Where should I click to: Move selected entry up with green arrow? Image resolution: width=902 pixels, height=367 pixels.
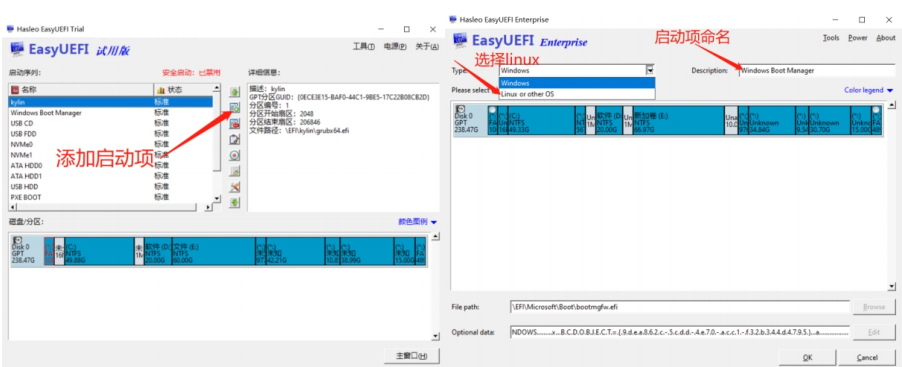(x=235, y=91)
